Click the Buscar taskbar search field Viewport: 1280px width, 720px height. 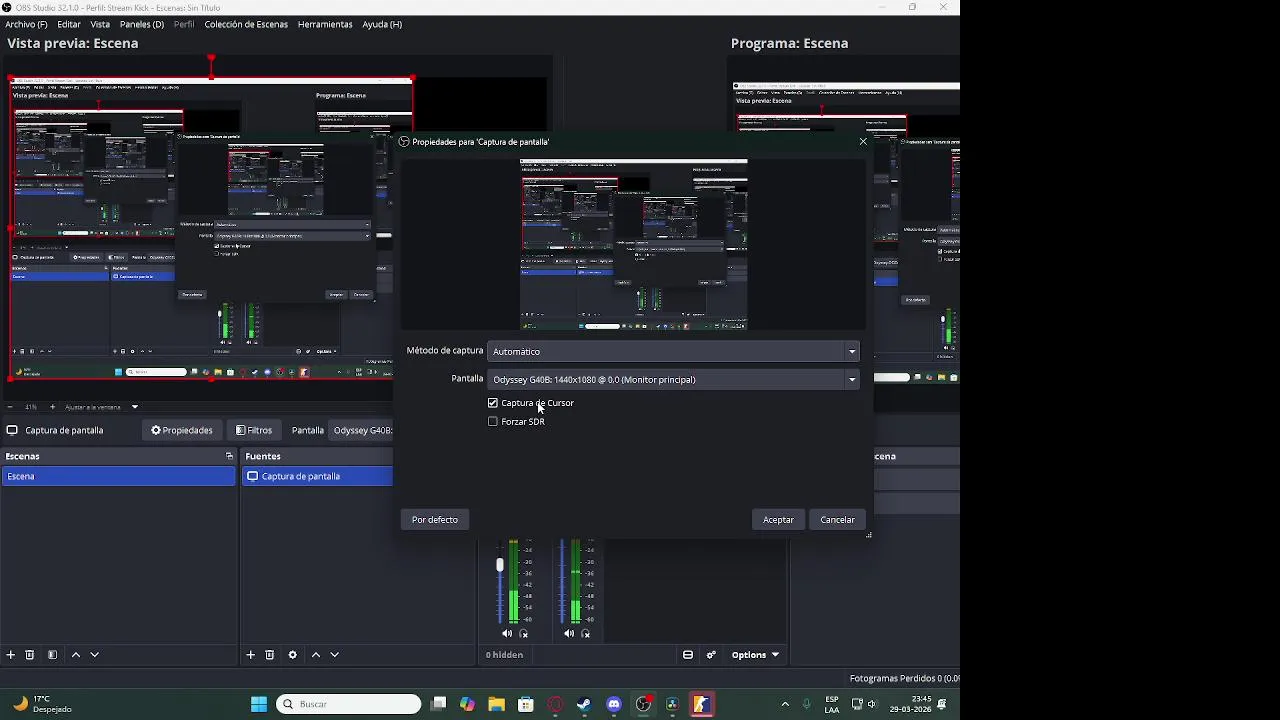click(348, 704)
